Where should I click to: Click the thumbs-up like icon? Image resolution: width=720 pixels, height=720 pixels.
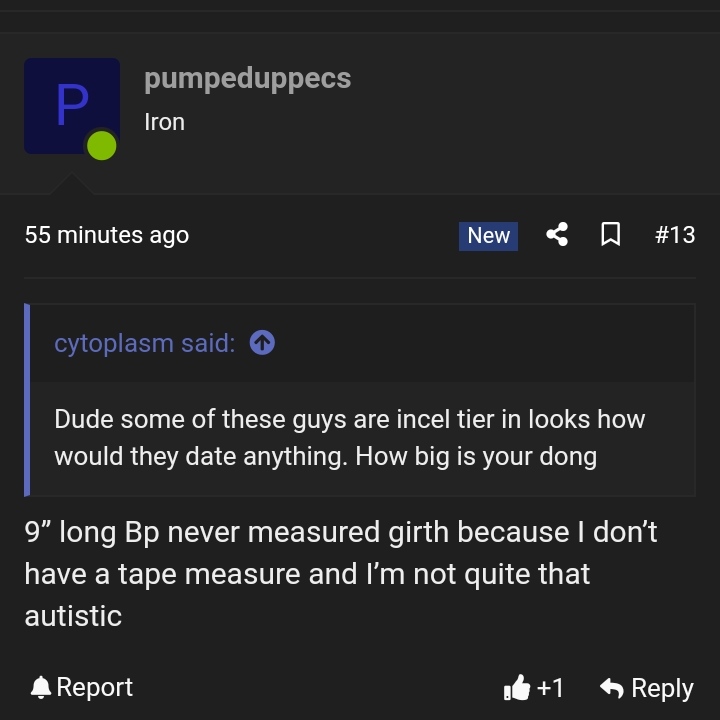(x=517, y=687)
